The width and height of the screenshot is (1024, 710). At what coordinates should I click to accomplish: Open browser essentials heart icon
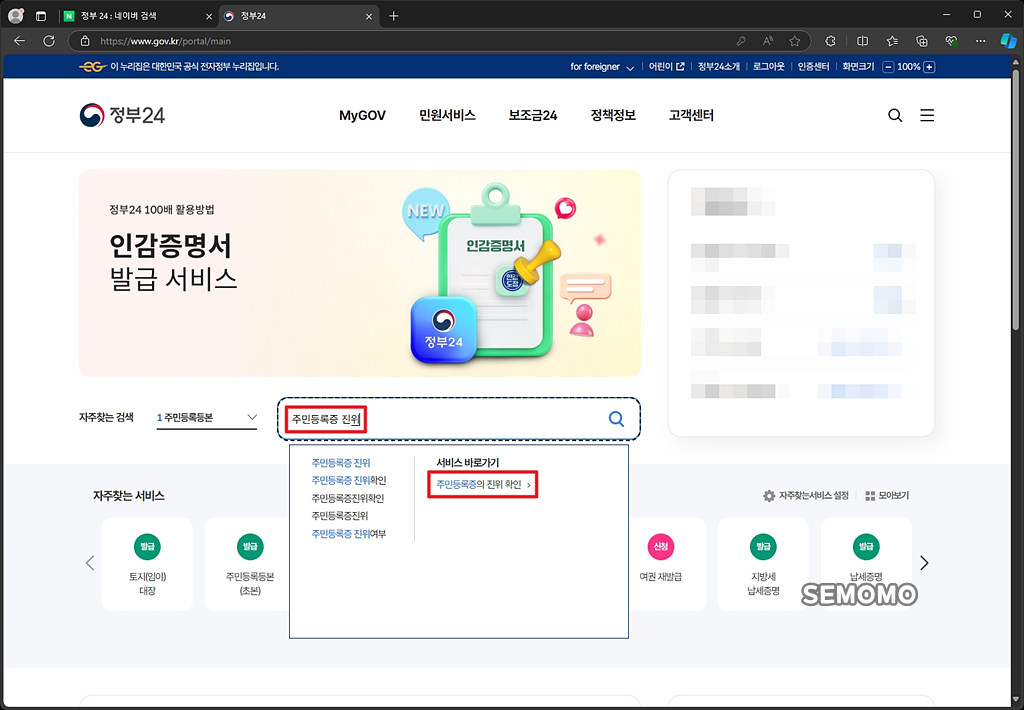952,41
